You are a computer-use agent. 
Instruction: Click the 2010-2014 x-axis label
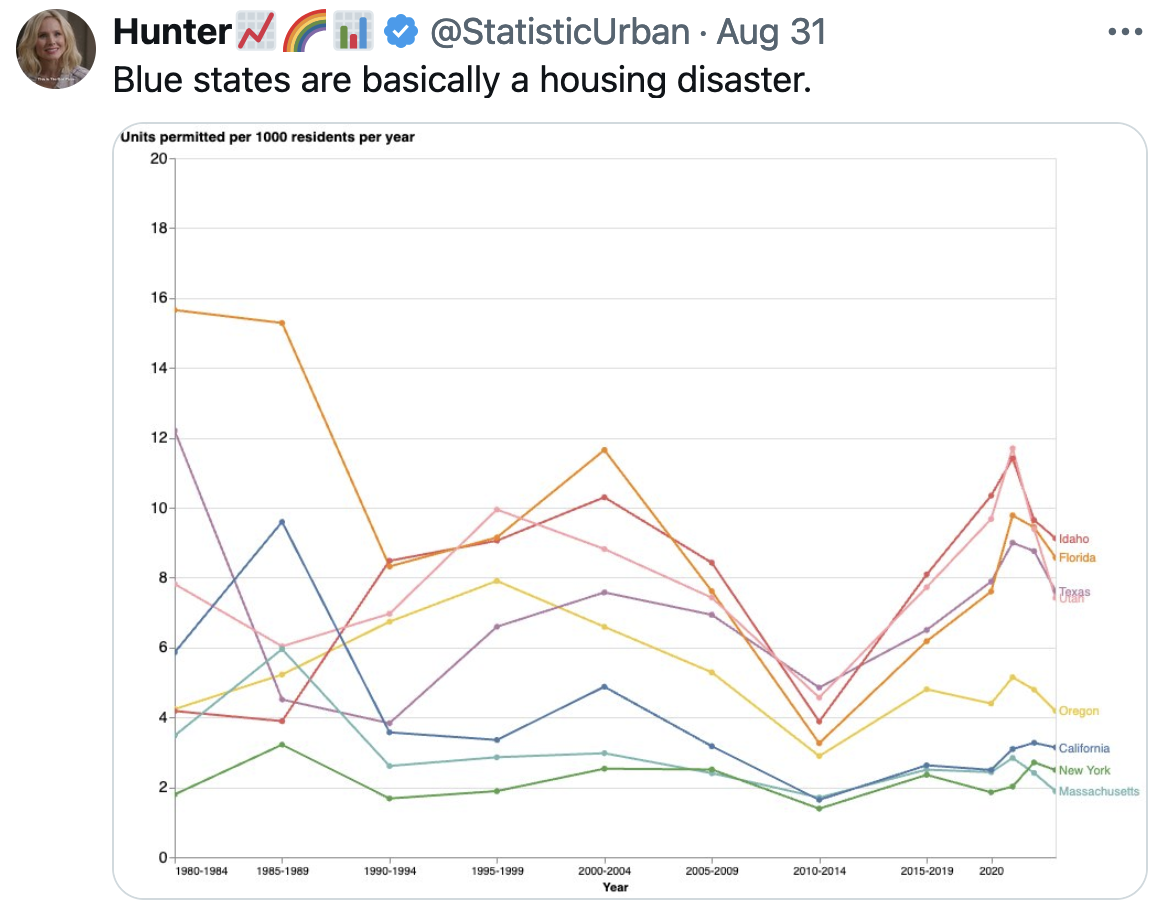pos(819,871)
